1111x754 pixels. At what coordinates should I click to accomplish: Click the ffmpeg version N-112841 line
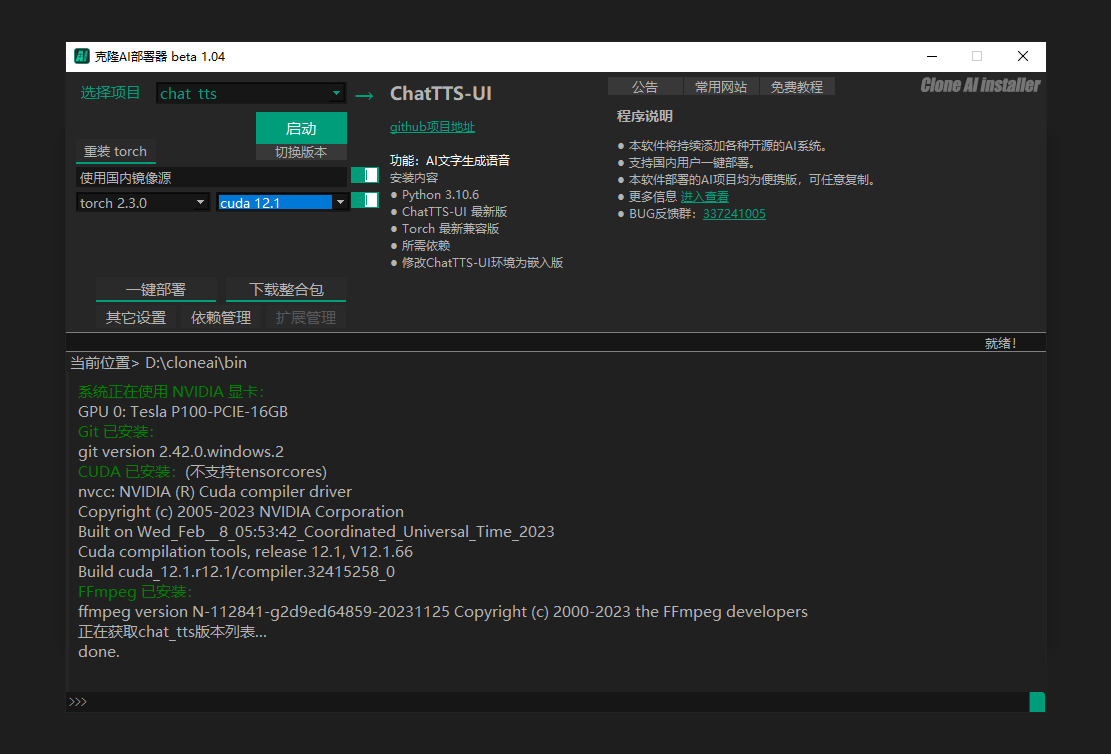(x=443, y=612)
